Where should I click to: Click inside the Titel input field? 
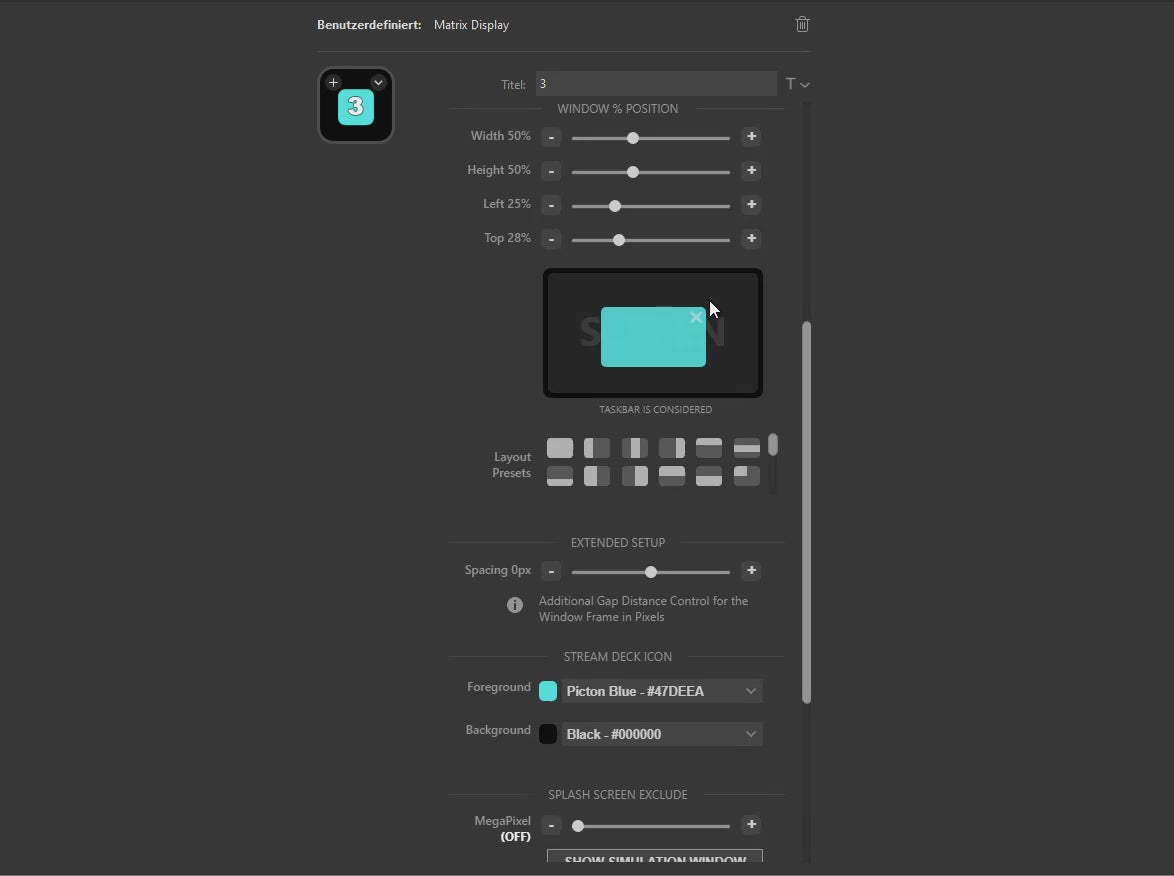pyautogui.click(x=655, y=84)
